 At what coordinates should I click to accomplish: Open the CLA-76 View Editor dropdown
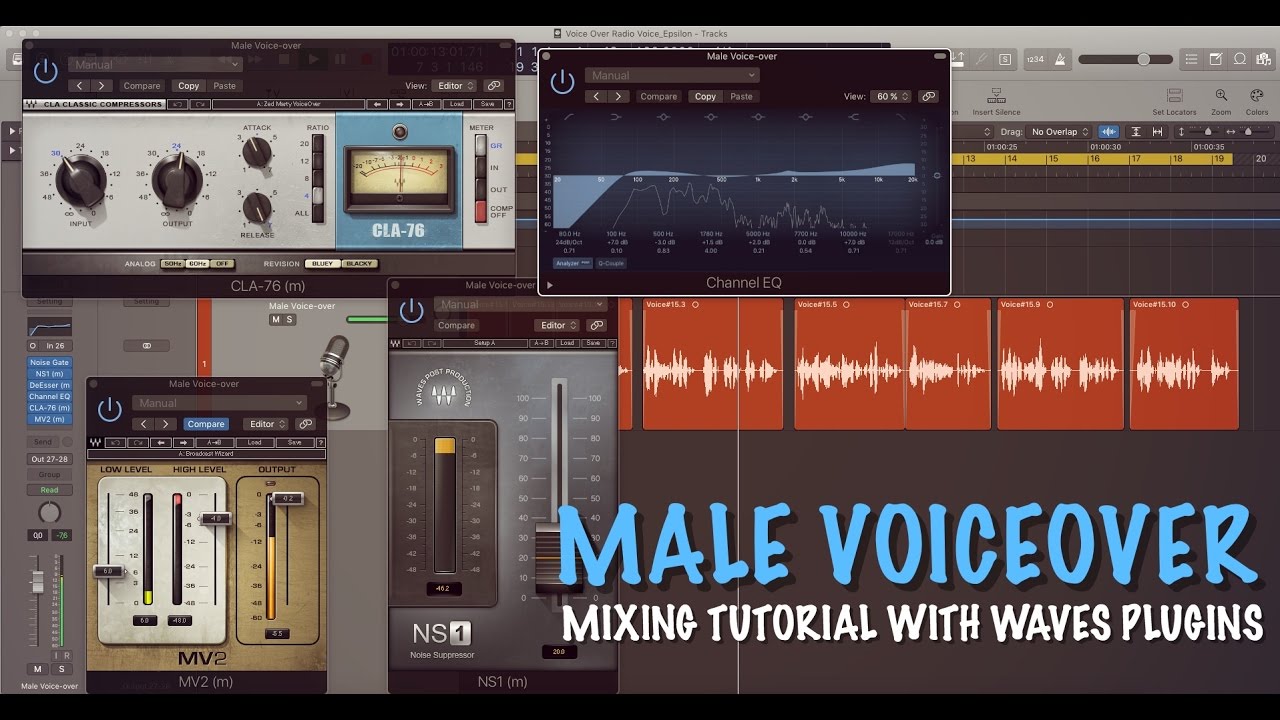[x=455, y=86]
